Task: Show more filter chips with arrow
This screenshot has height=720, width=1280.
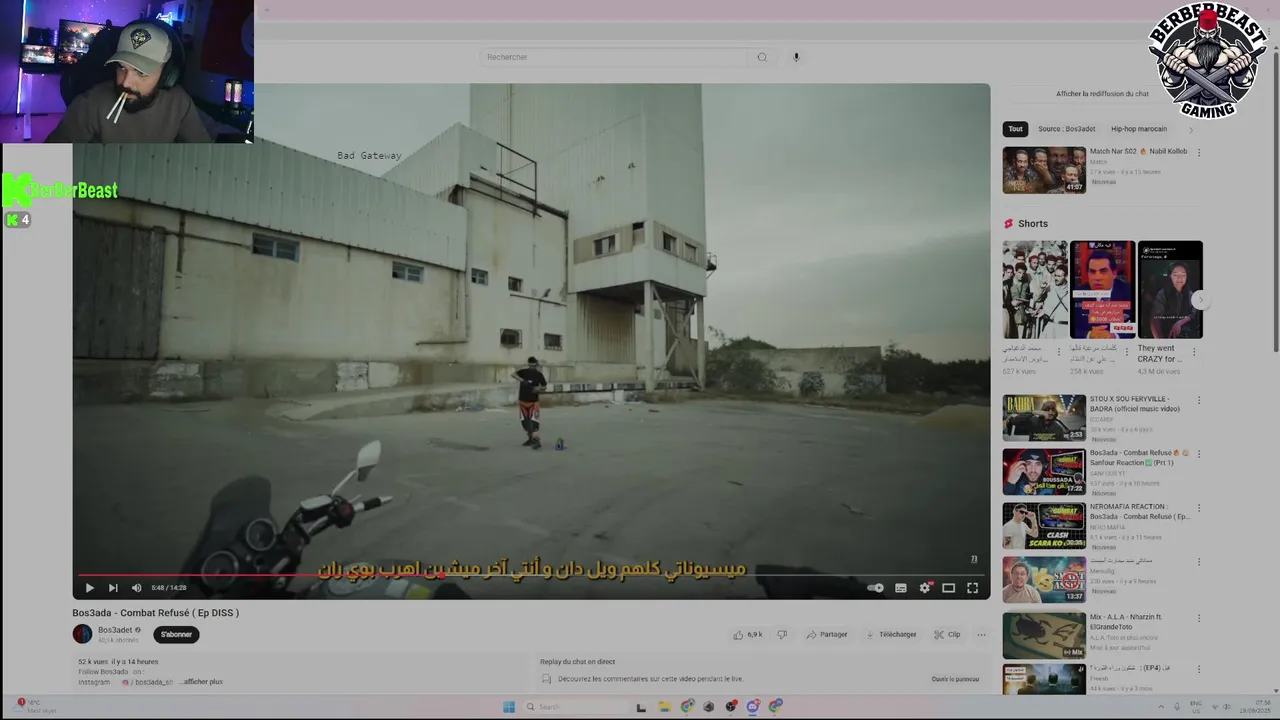Action: point(1190,129)
